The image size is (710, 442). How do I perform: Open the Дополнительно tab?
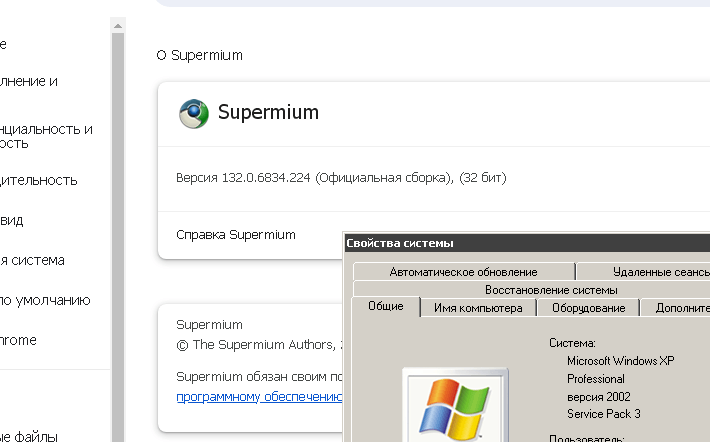[676, 308]
